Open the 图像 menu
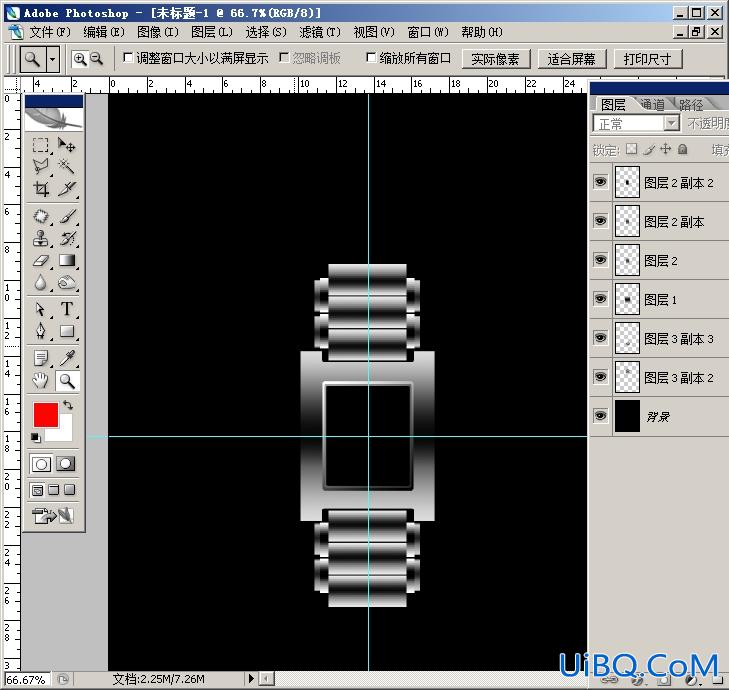 tap(158, 32)
